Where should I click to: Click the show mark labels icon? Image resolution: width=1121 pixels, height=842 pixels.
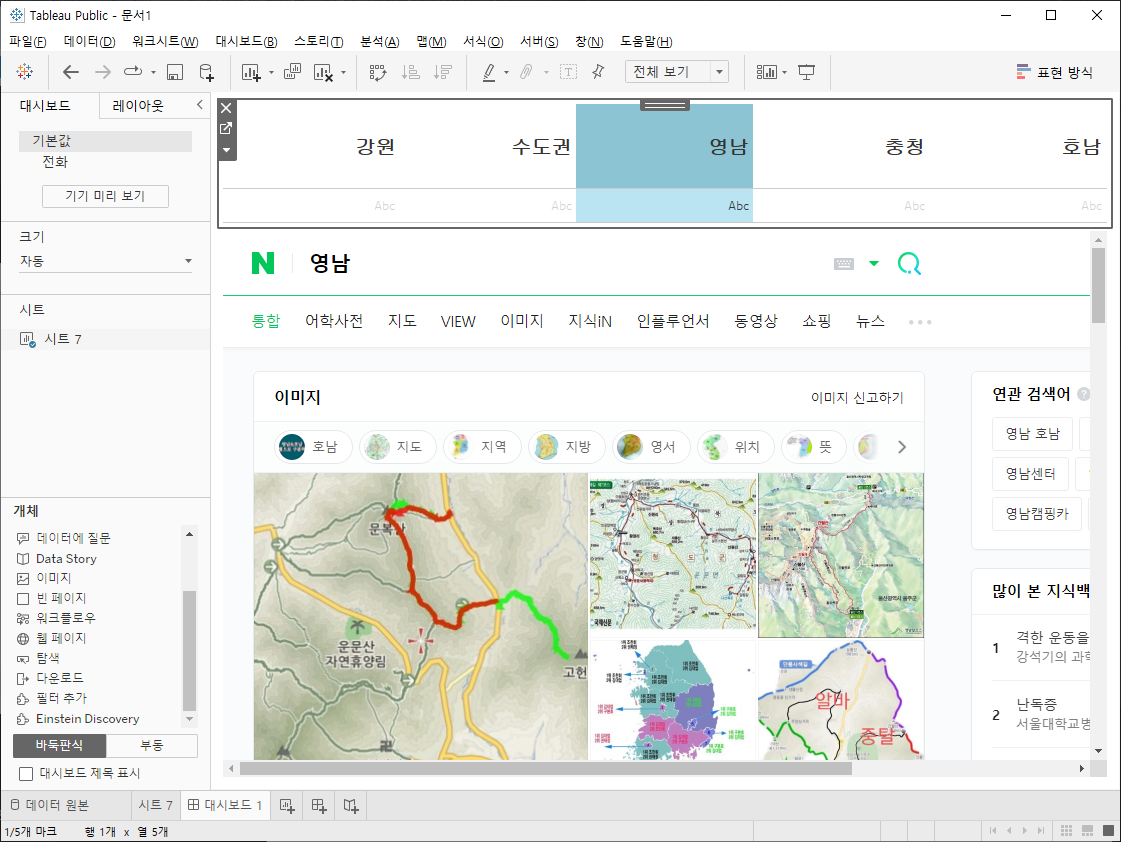point(568,71)
